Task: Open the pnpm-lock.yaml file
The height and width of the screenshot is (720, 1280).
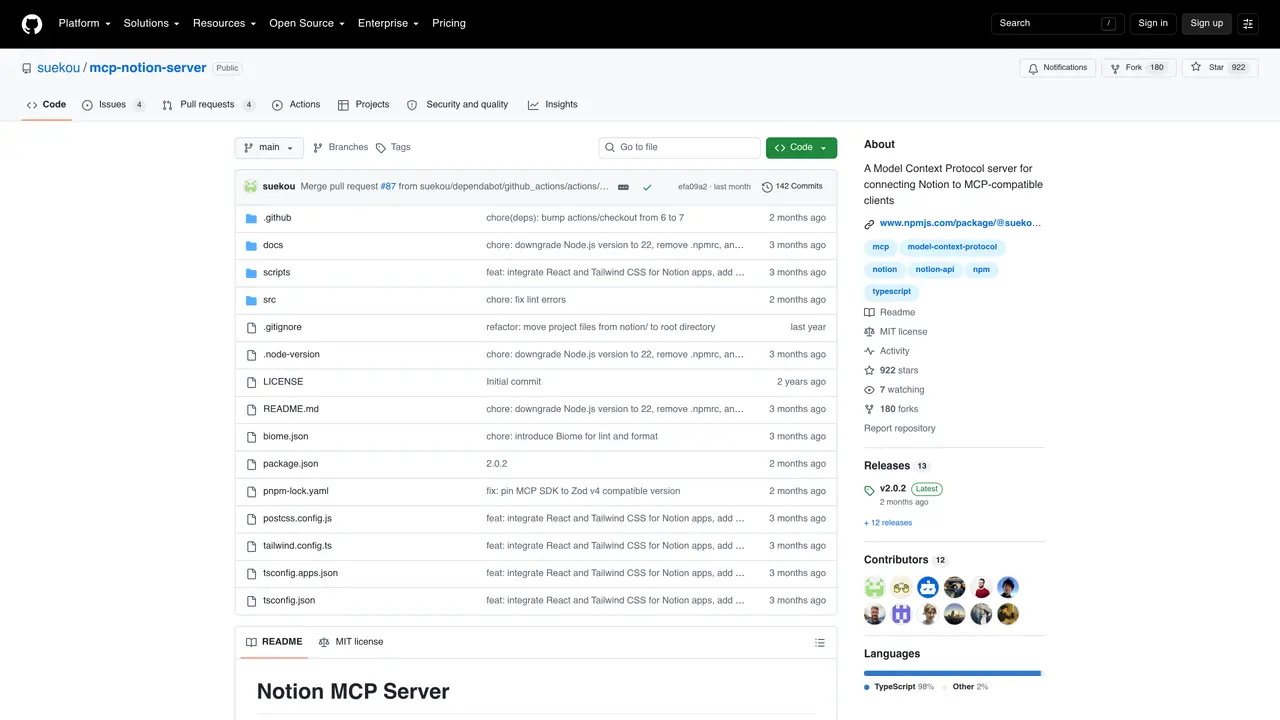Action: 295,491
